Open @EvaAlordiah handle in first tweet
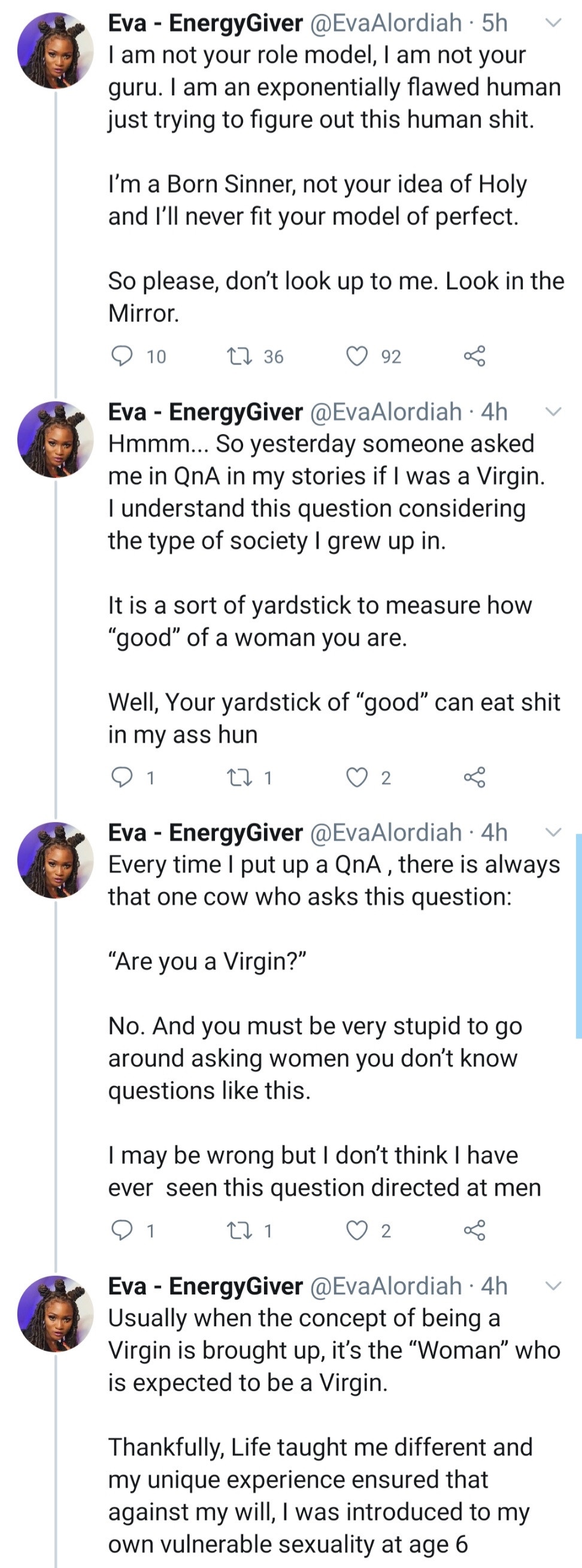582x1568 pixels. pyautogui.click(x=386, y=23)
